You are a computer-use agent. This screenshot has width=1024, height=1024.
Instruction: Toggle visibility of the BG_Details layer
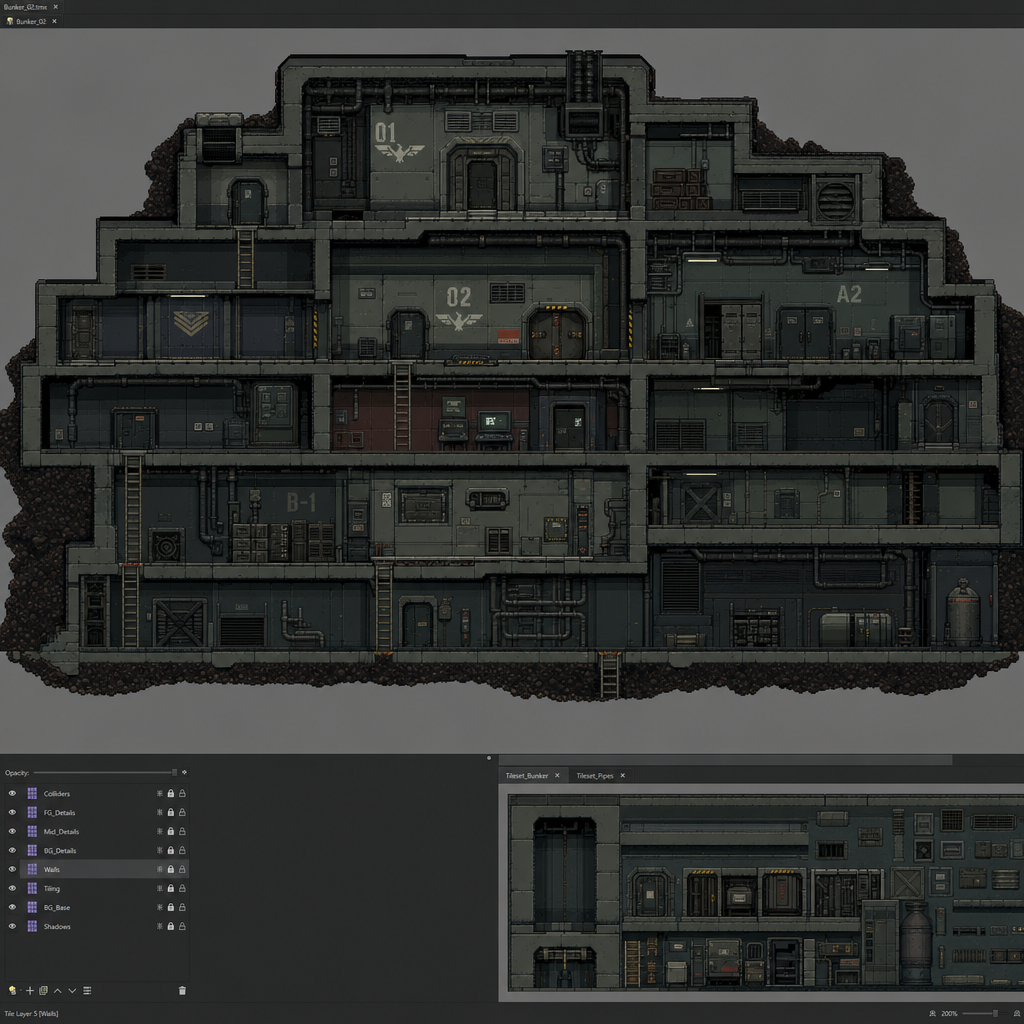(x=12, y=850)
